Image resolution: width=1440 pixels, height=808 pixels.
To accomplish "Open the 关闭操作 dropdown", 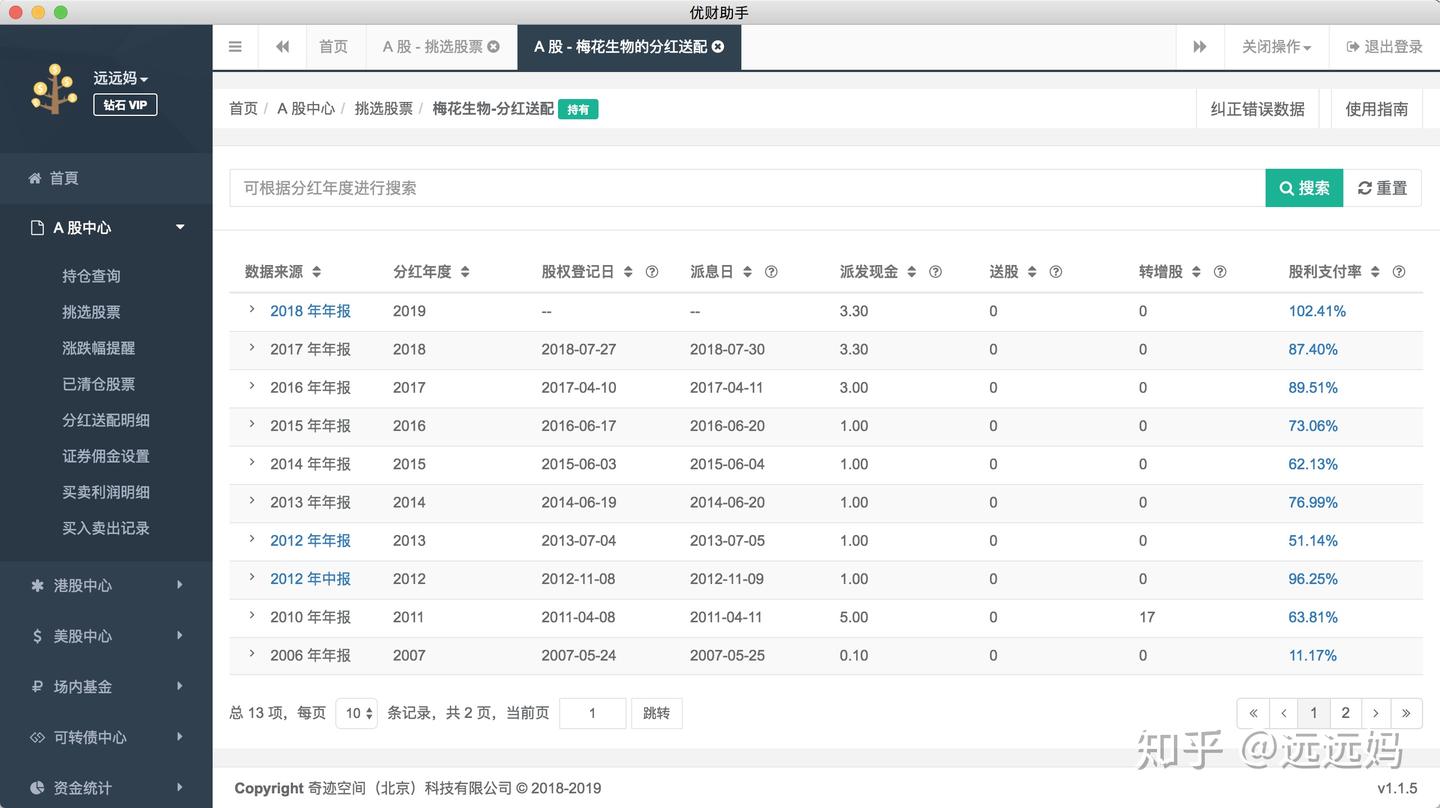I will (1277, 46).
